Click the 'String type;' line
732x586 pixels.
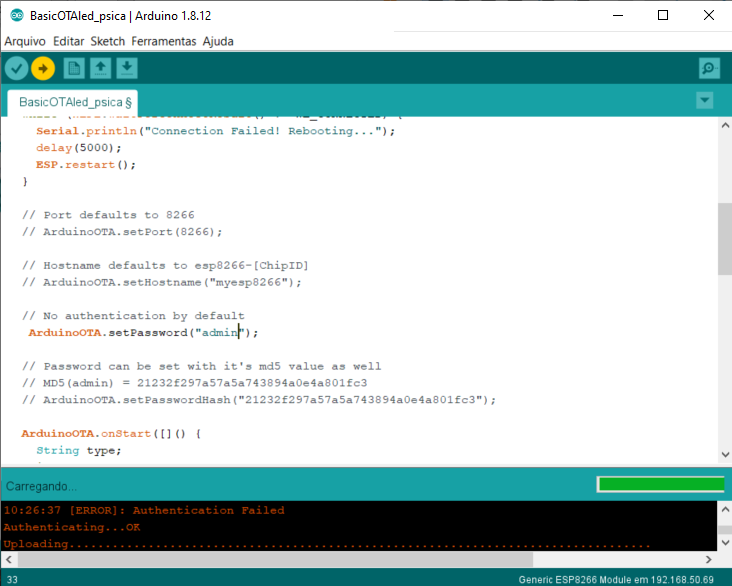78,450
